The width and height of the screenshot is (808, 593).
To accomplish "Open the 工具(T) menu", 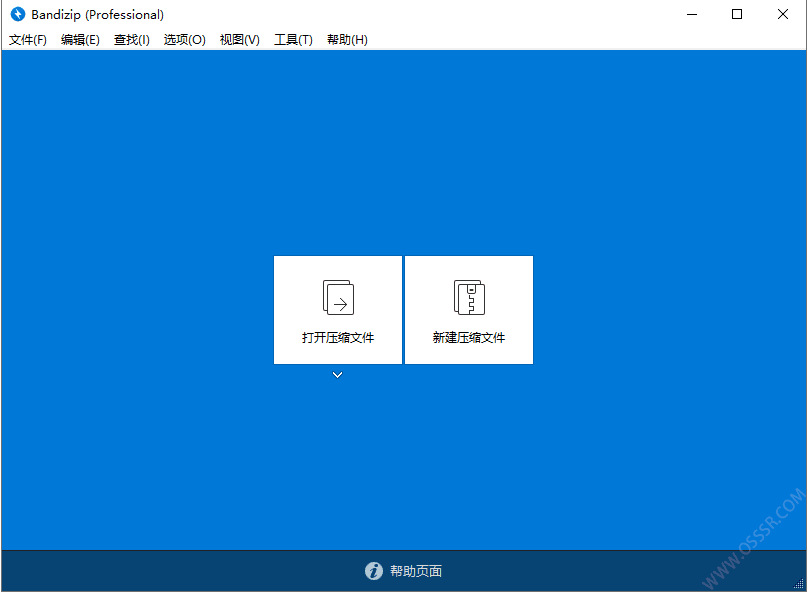I will point(293,40).
